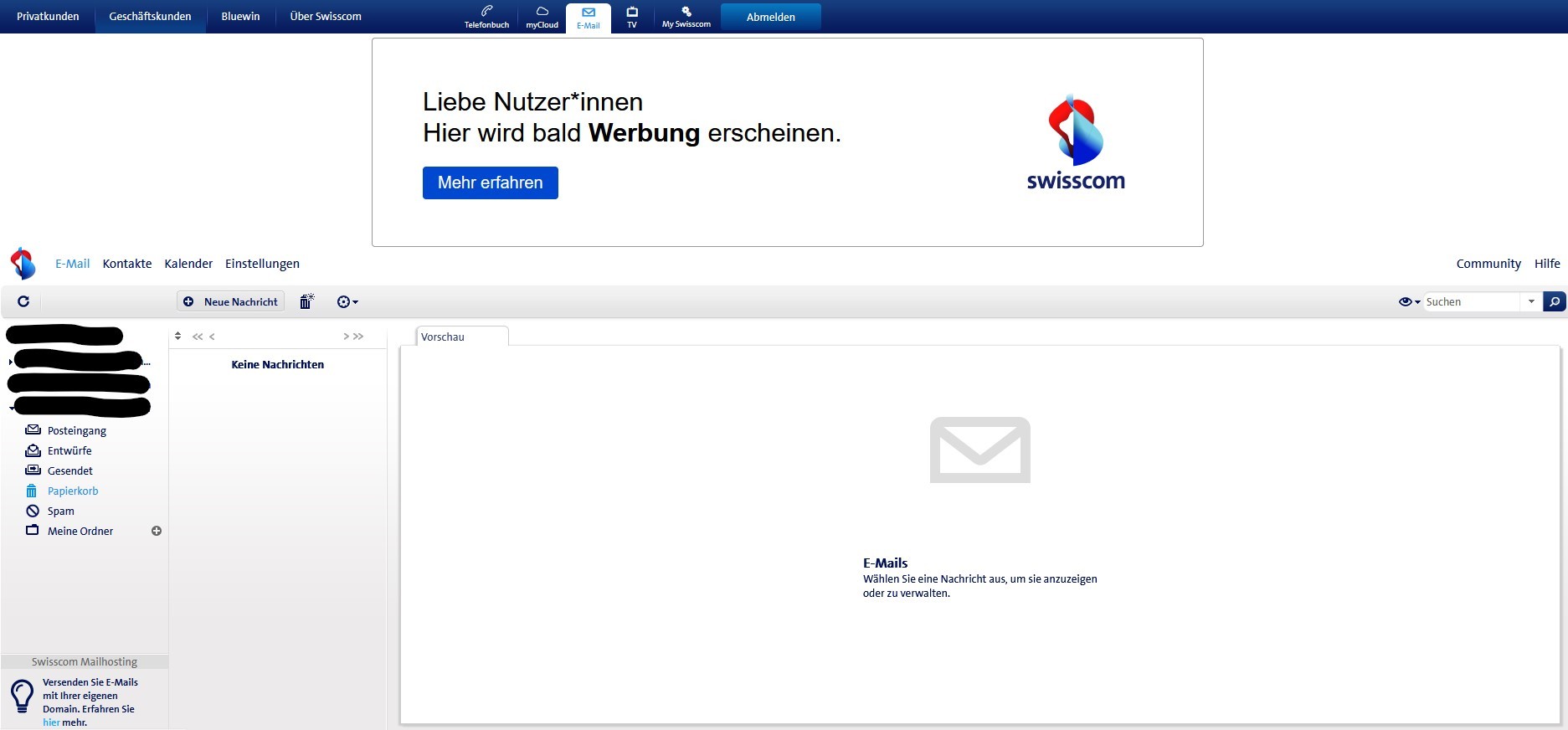1568x730 pixels.
Task: Open Meine Ordner
Action: click(80, 531)
